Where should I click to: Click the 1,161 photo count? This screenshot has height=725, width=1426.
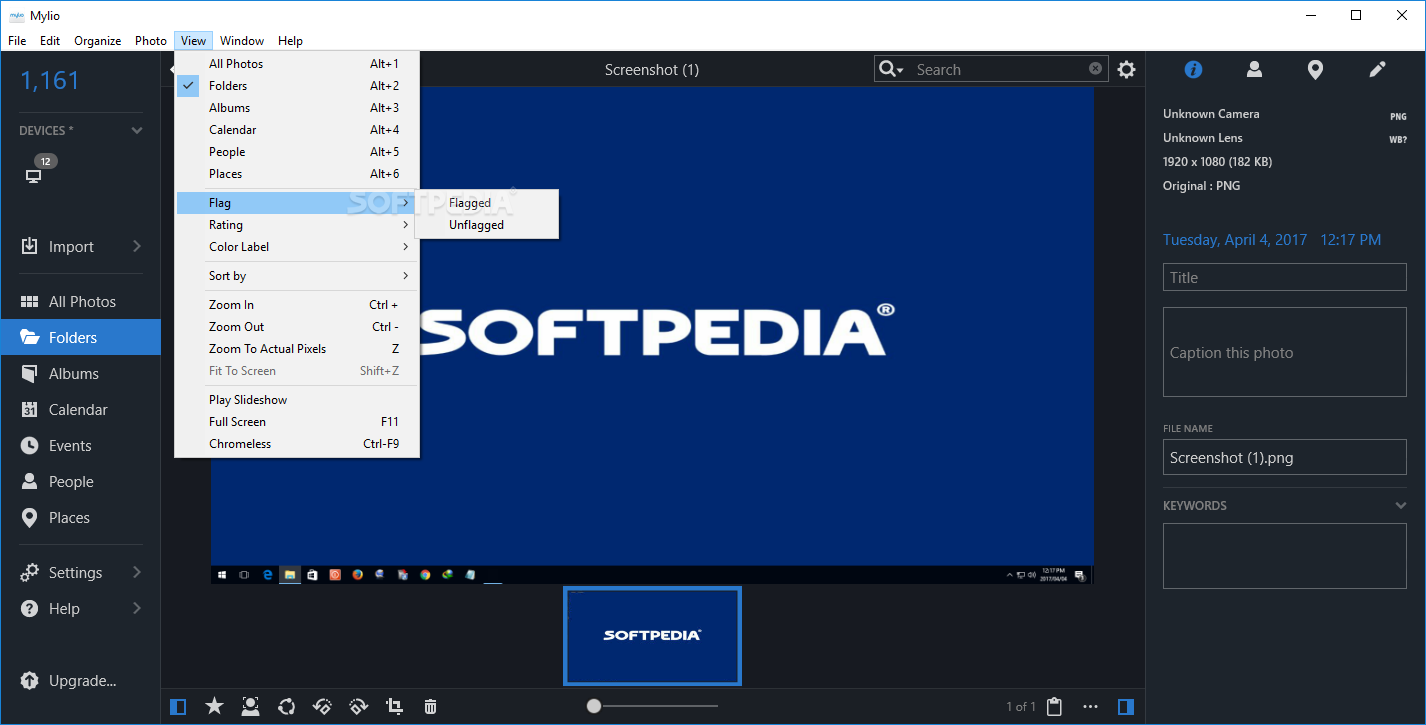(x=50, y=81)
